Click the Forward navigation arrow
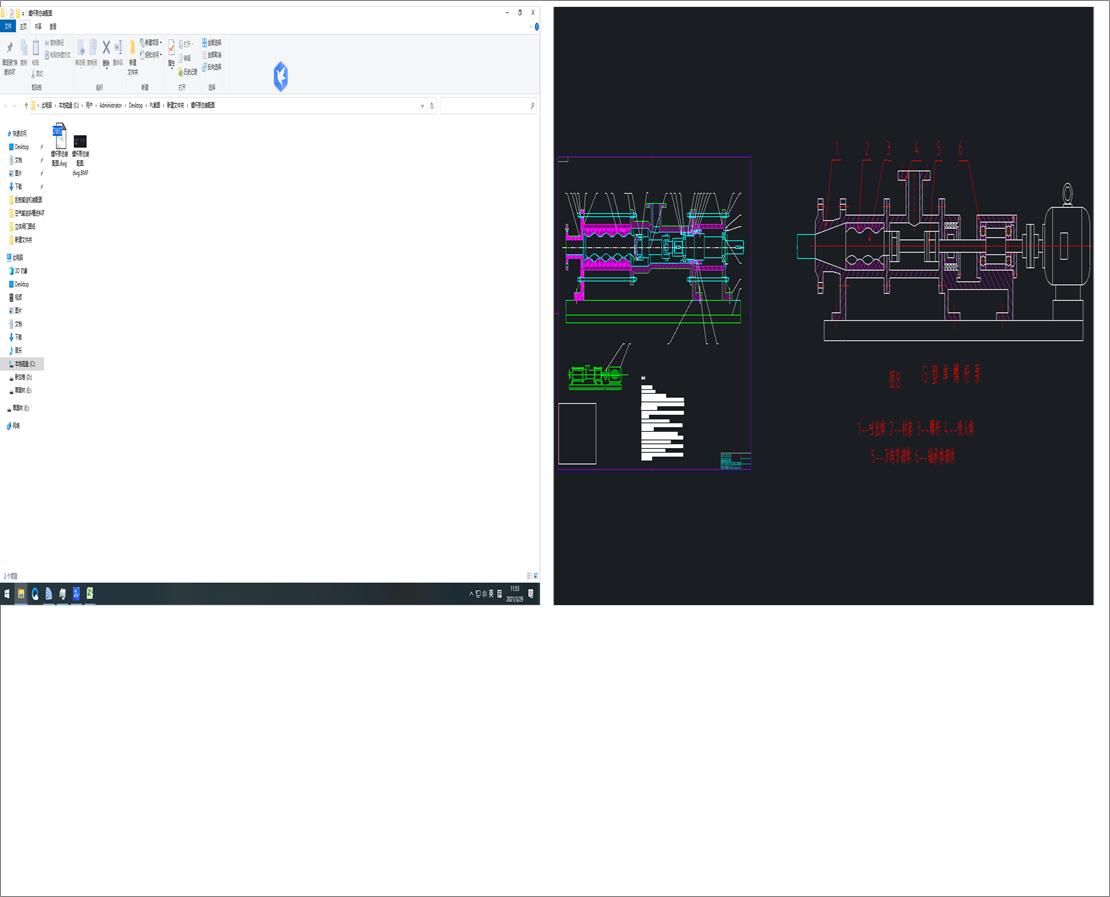 coord(15,105)
